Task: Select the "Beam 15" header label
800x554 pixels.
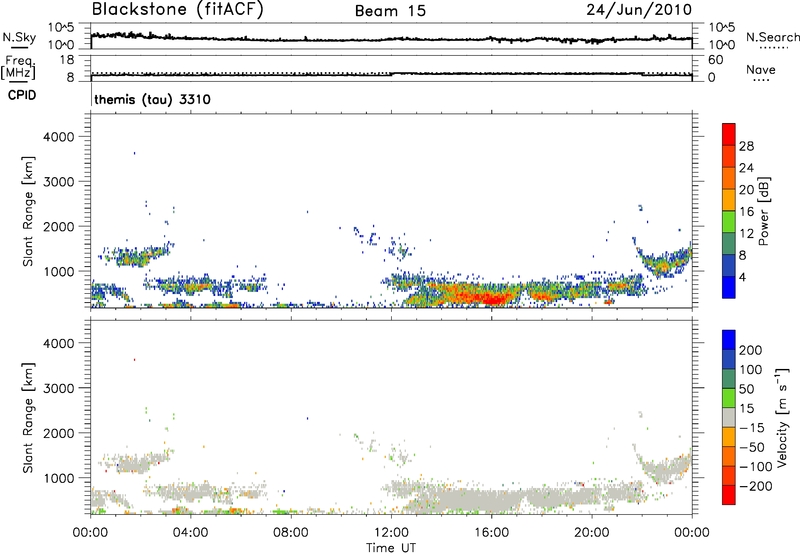Action: [x=390, y=11]
